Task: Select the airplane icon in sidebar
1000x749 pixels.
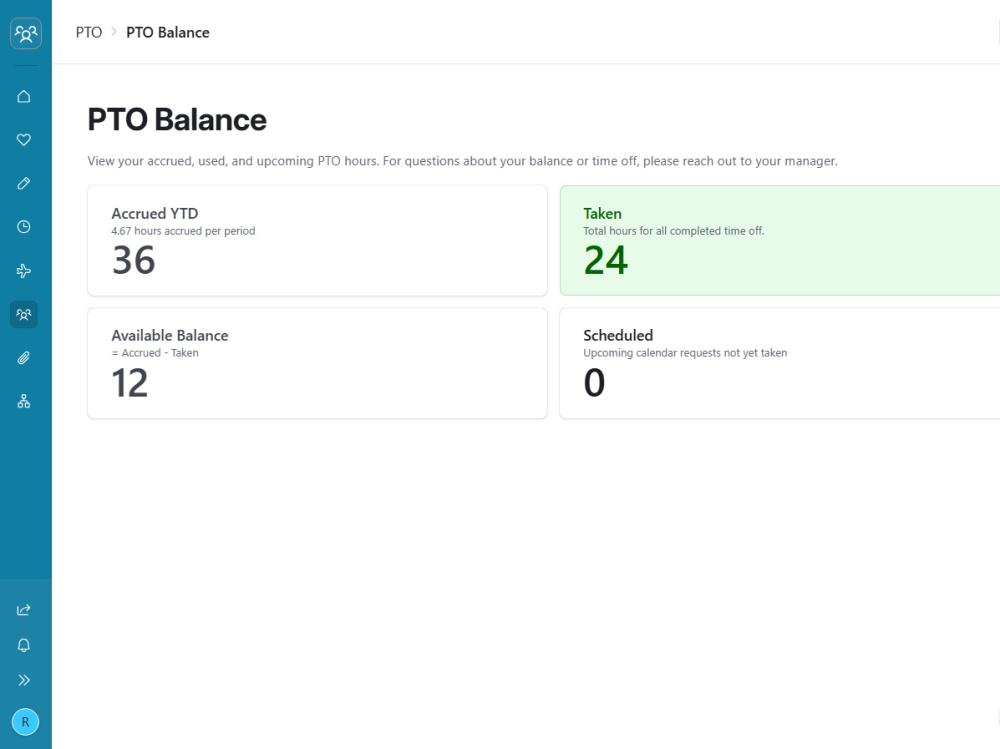Action: click(24, 271)
